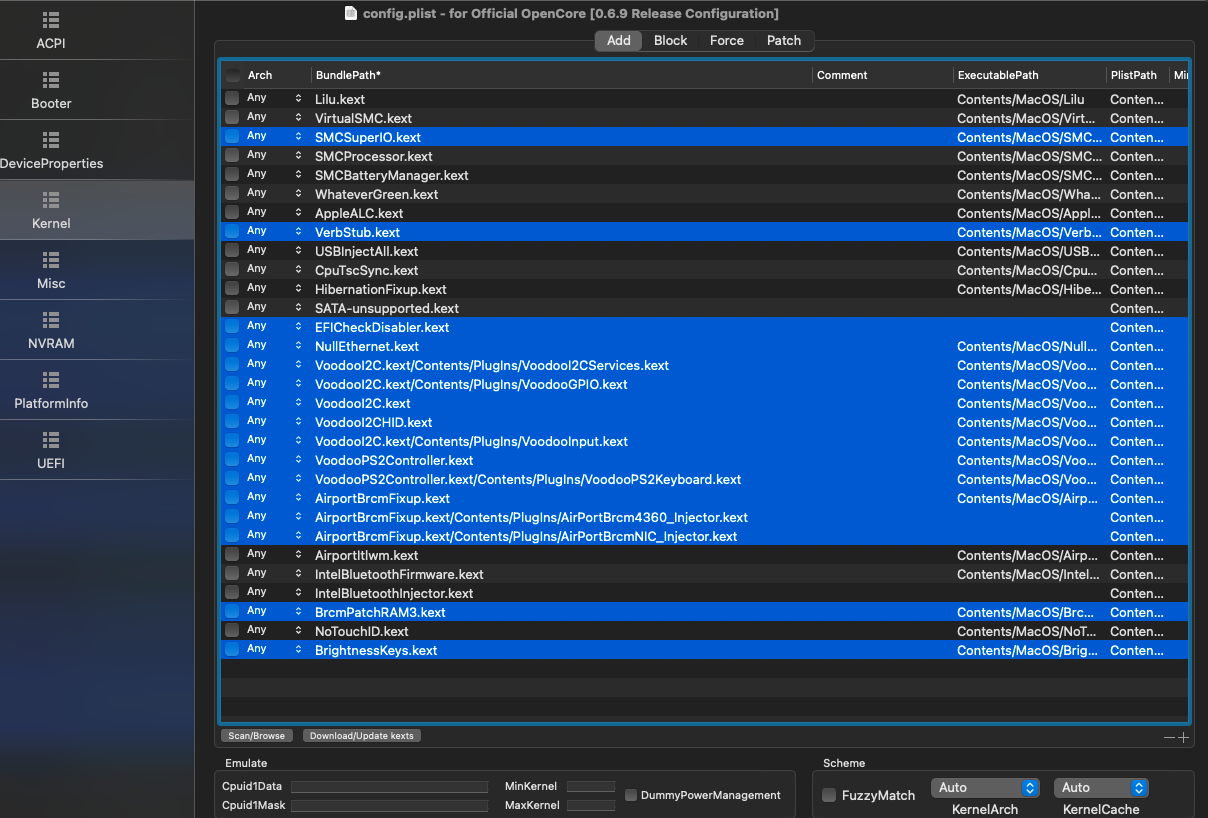Click the config.plist document icon in title
The height and width of the screenshot is (818, 1208).
tap(350, 13)
